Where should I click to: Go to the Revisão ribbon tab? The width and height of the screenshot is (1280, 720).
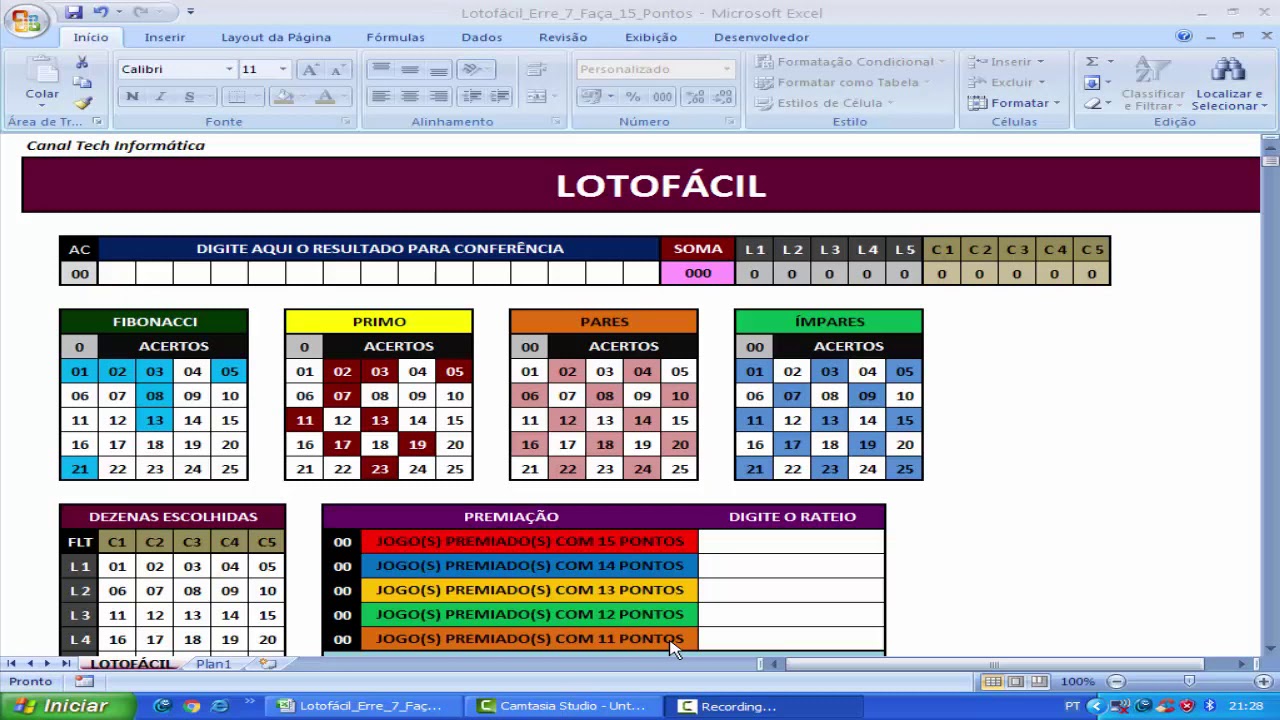(562, 37)
